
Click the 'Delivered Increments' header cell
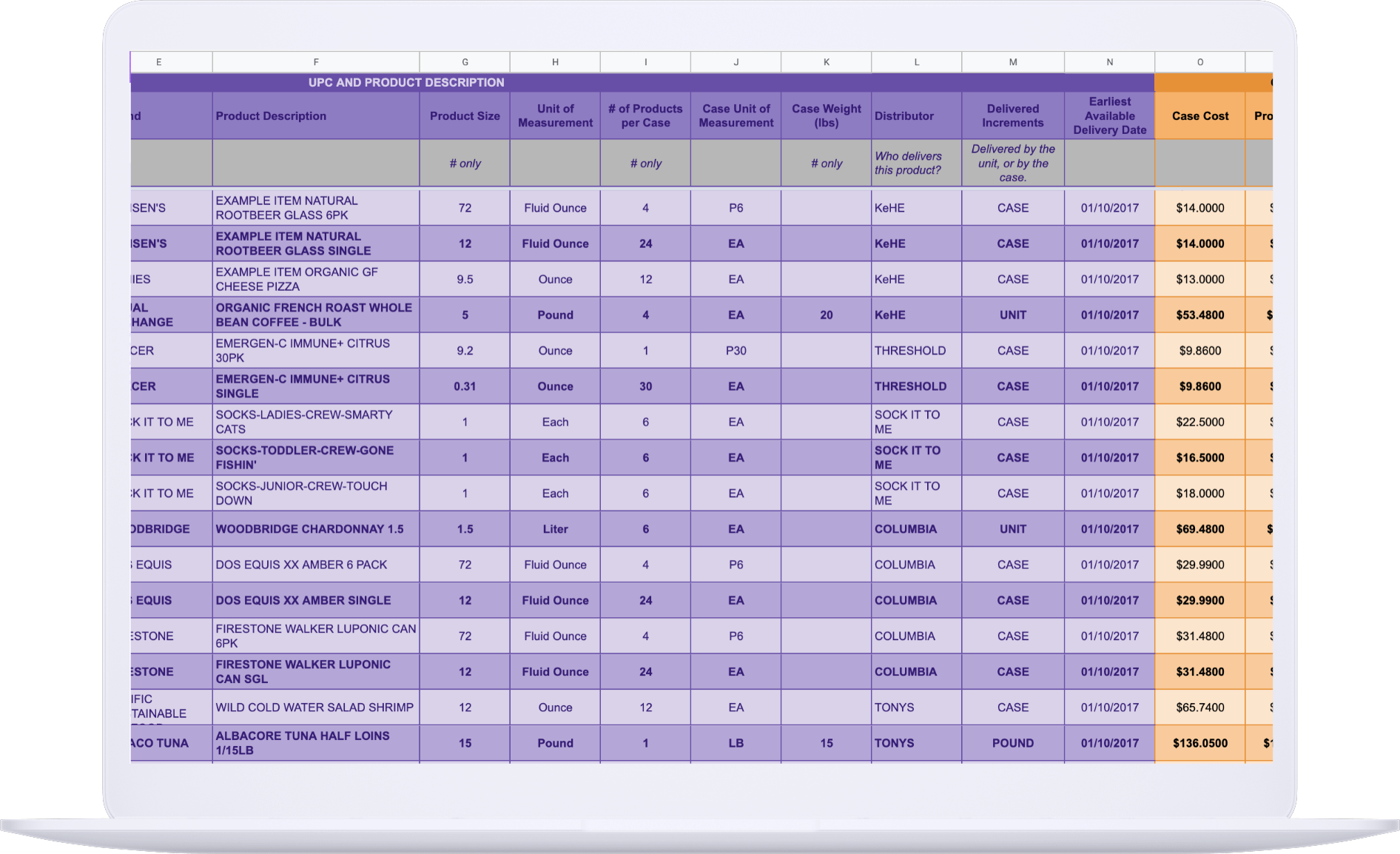click(x=1013, y=116)
